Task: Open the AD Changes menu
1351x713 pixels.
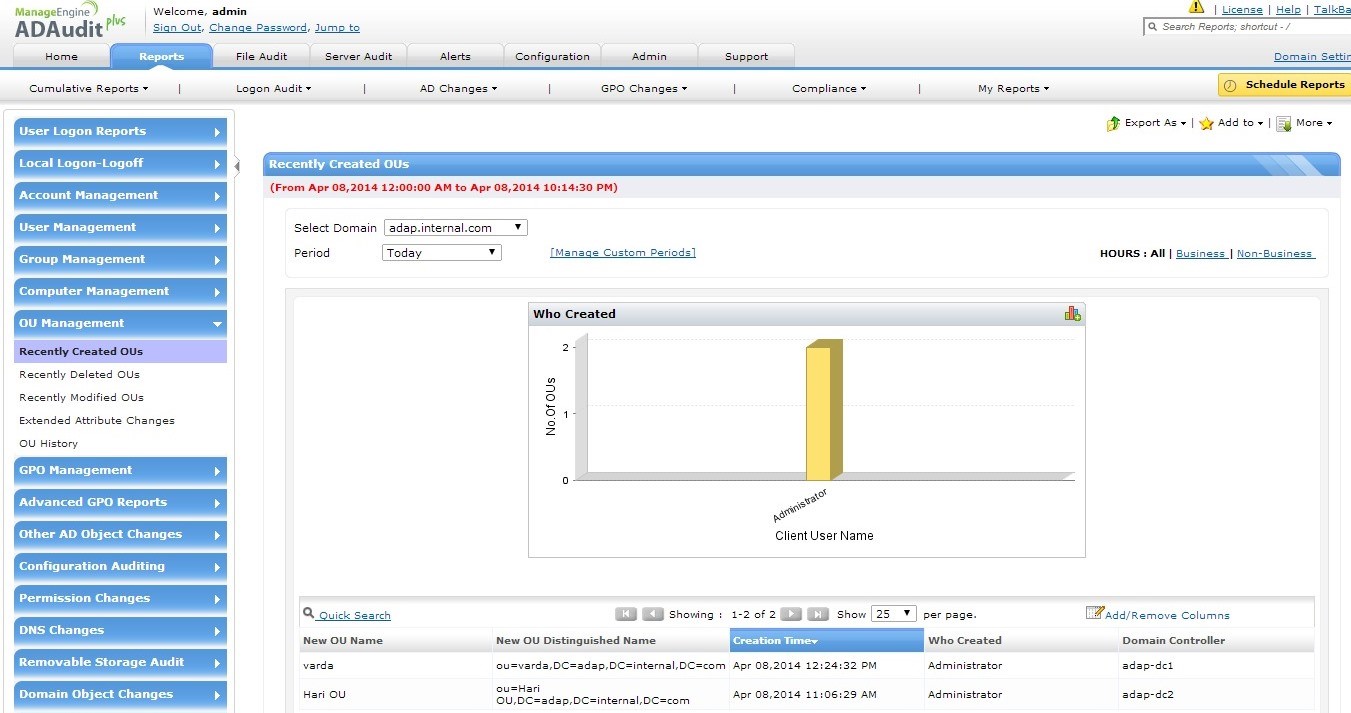Action: pyautogui.click(x=458, y=89)
